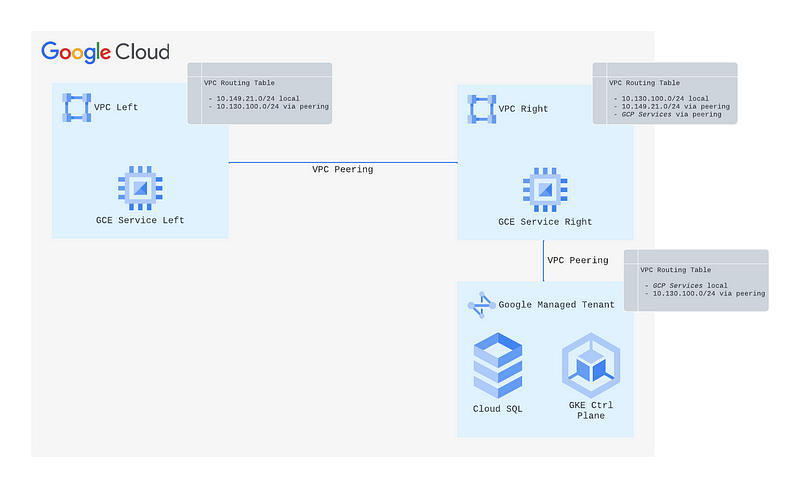Image resolution: width=800 pixels, height=488 pixels.
Task: Click the Google Cloud logo
Action: tap(106, 52)
